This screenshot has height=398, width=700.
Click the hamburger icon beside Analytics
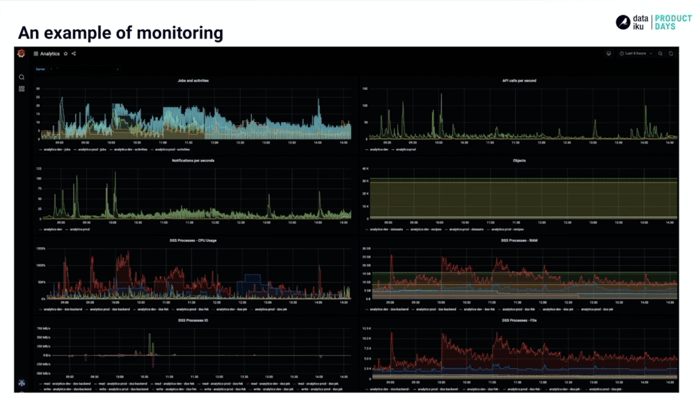click(36, 54)
